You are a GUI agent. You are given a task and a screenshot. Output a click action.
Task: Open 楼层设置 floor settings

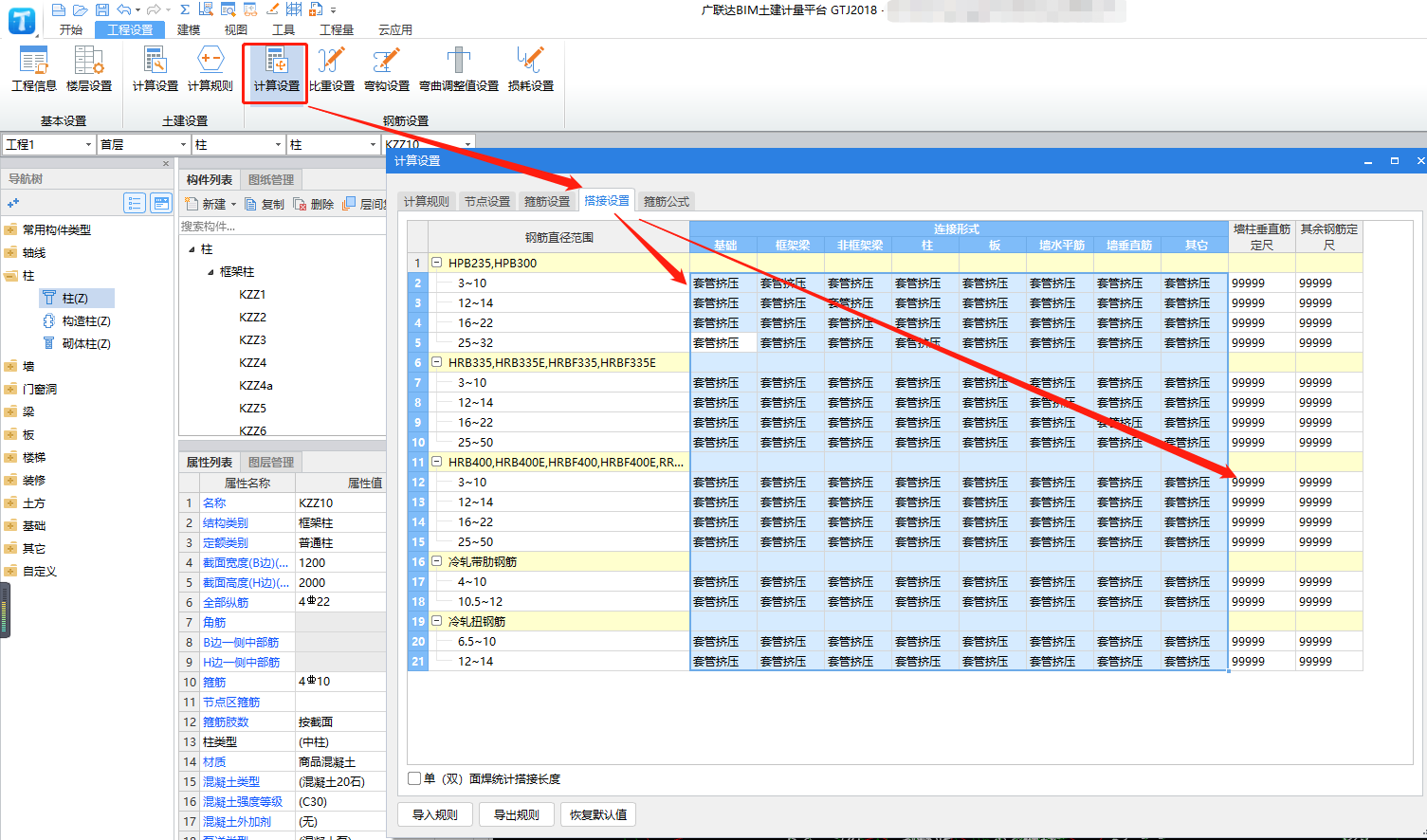(x=89, y=69)
